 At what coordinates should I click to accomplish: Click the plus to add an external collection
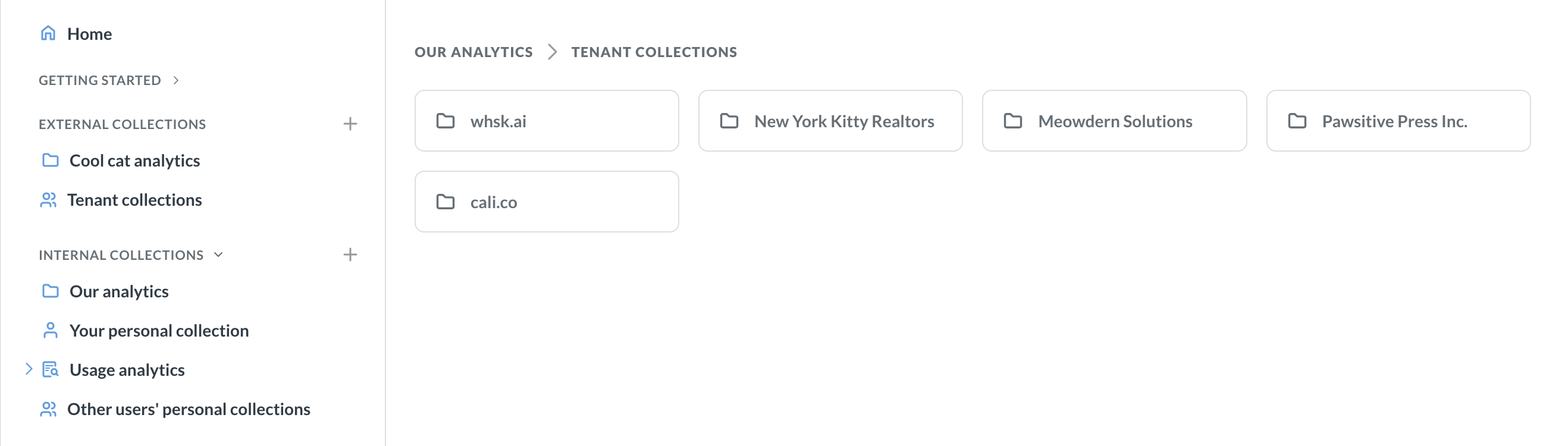(x=350, y=124)
